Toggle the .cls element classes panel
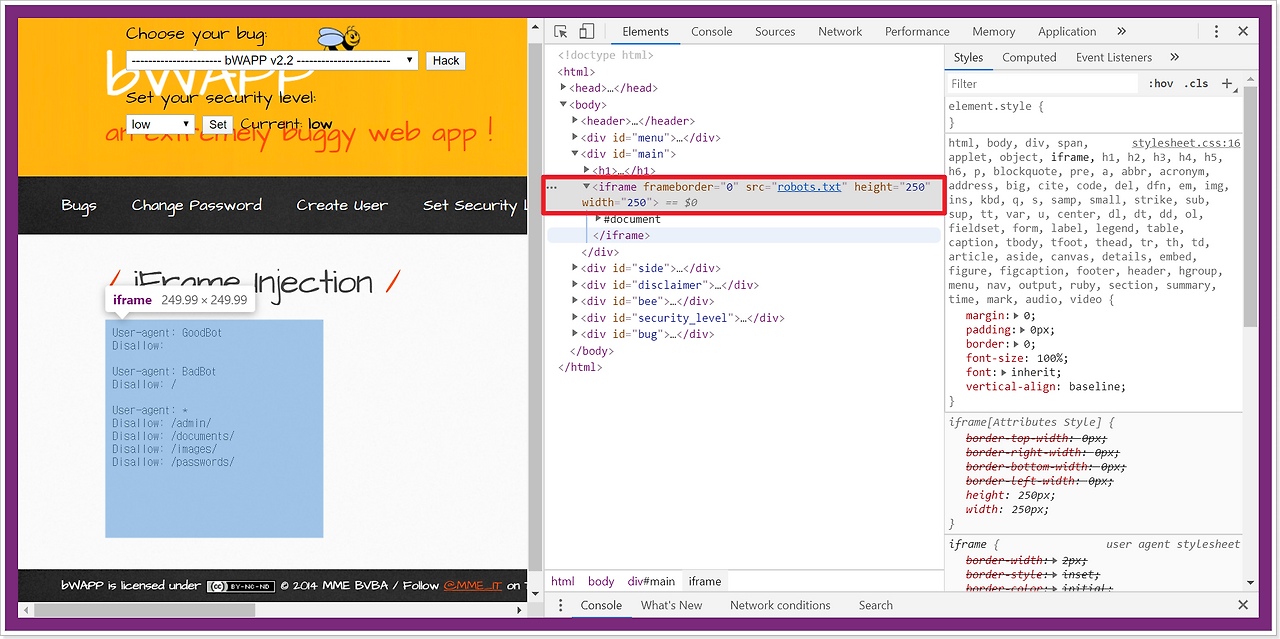The image size is (1280, 639). (1196, 84)
